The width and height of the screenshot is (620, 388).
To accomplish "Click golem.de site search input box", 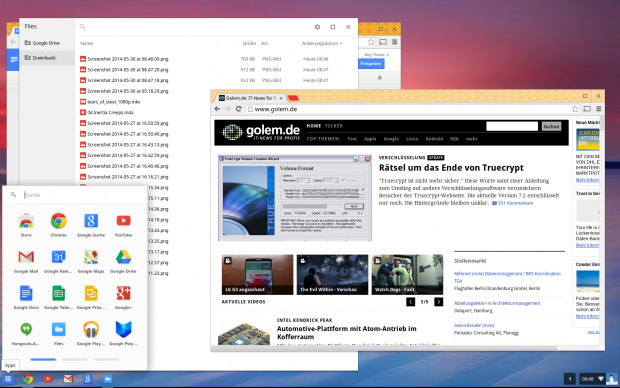I will point(512,126).
